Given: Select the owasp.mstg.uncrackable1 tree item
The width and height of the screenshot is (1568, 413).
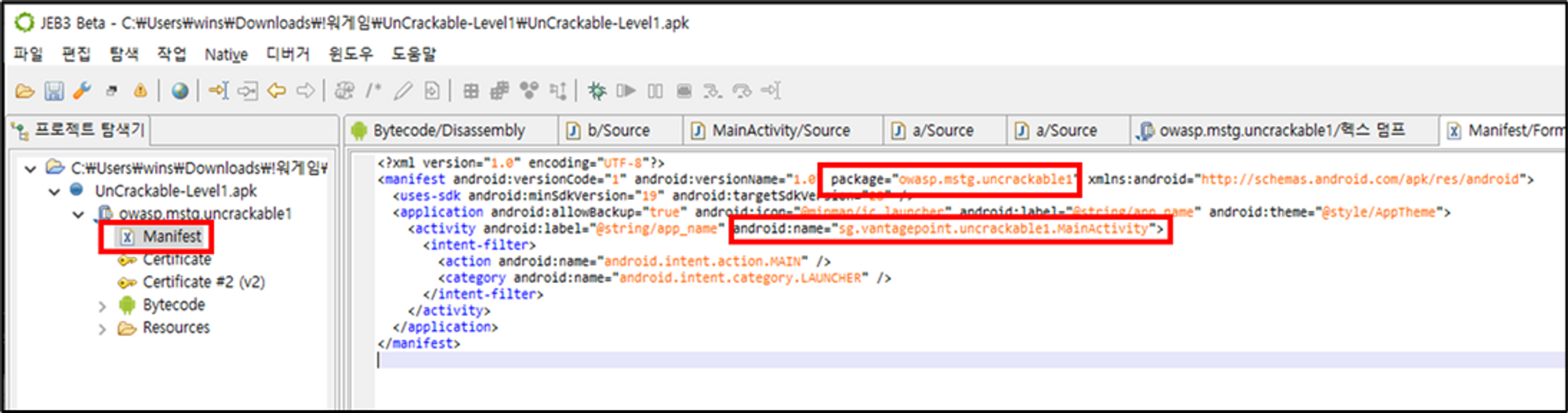Looking at the screenshot, I should (x=205, y=214).
